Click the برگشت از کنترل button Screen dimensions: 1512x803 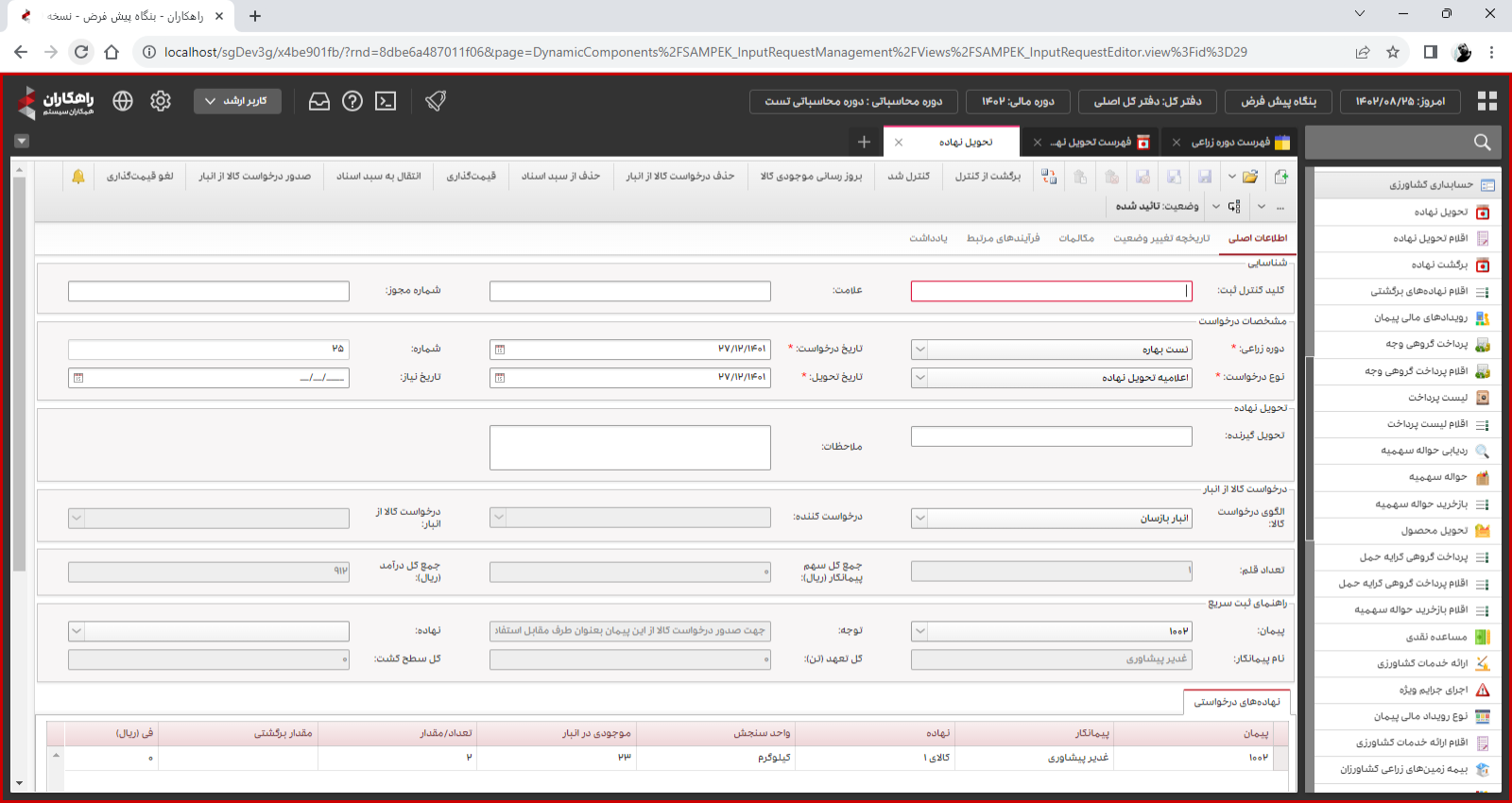[988, 177]
